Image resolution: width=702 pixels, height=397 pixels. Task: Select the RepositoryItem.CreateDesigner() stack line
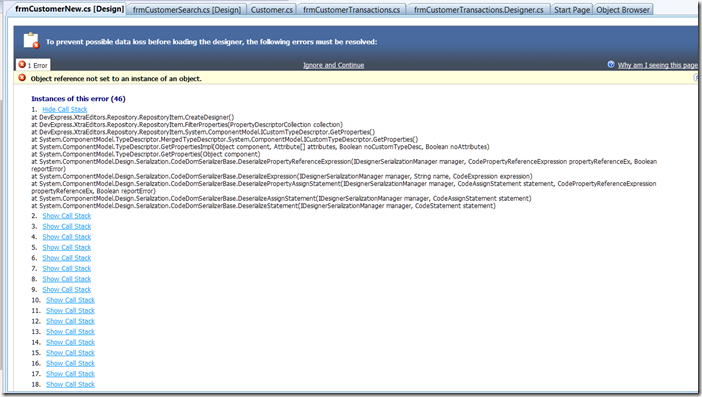point(133,117)
